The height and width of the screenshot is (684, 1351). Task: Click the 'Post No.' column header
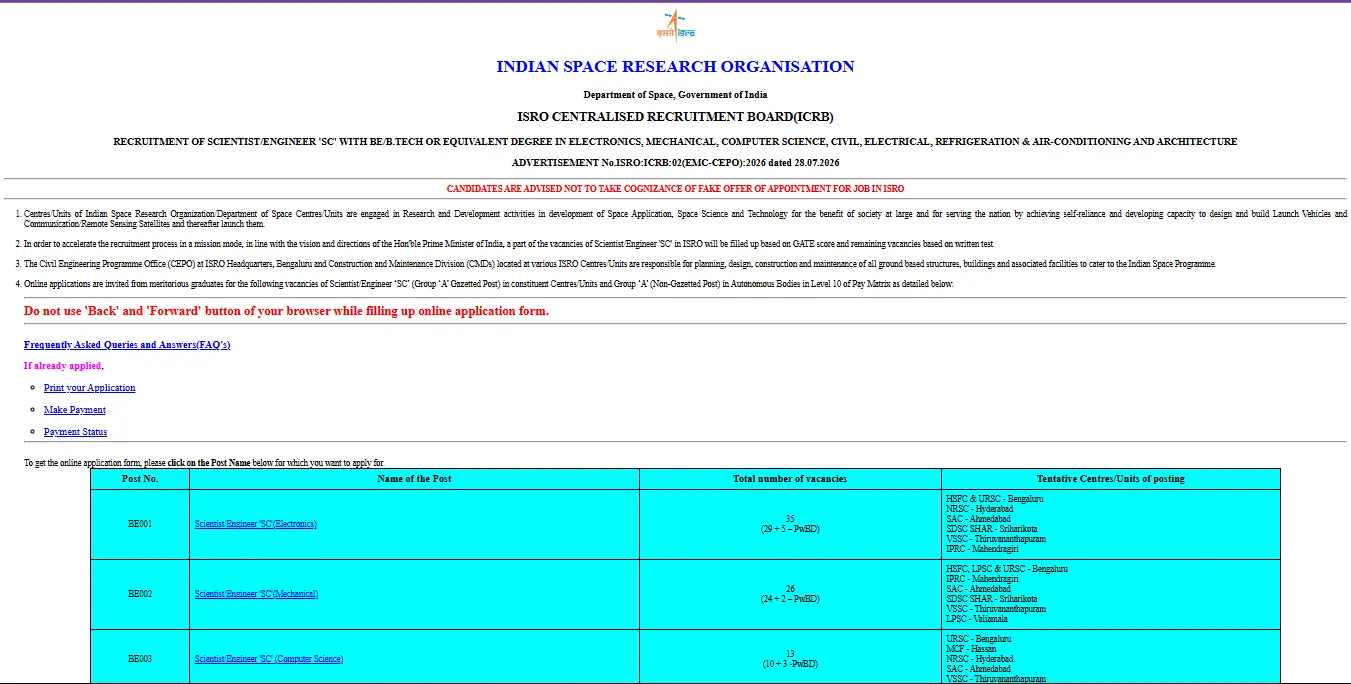click(x=140, y=479)
